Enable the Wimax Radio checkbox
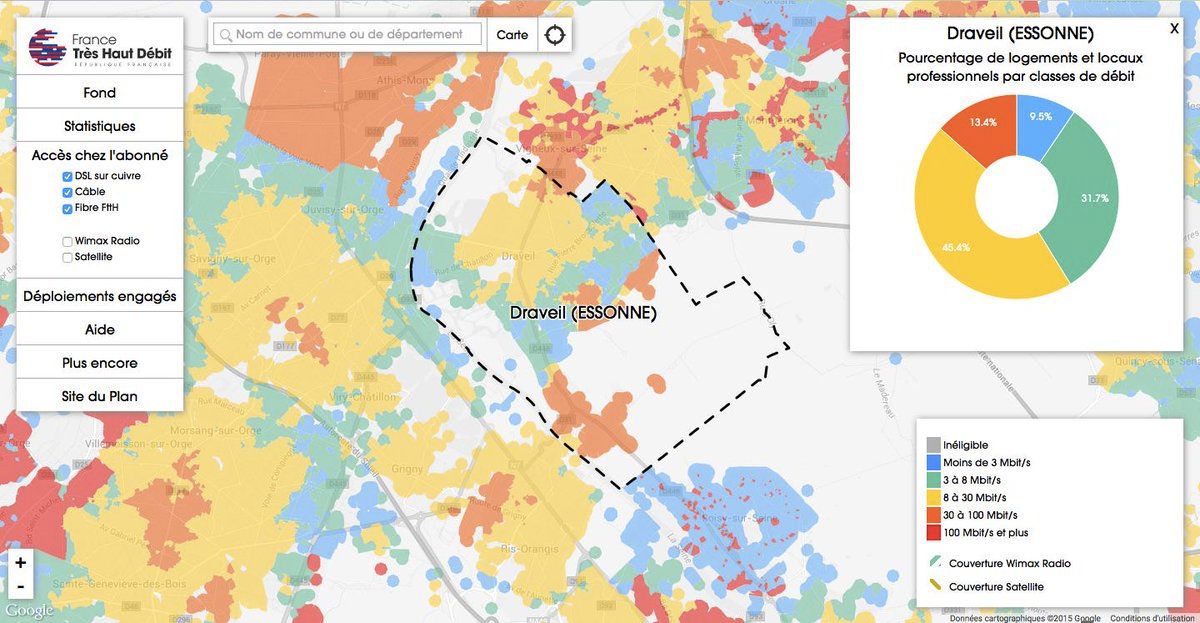1200x623 pixels. point(67,241)
